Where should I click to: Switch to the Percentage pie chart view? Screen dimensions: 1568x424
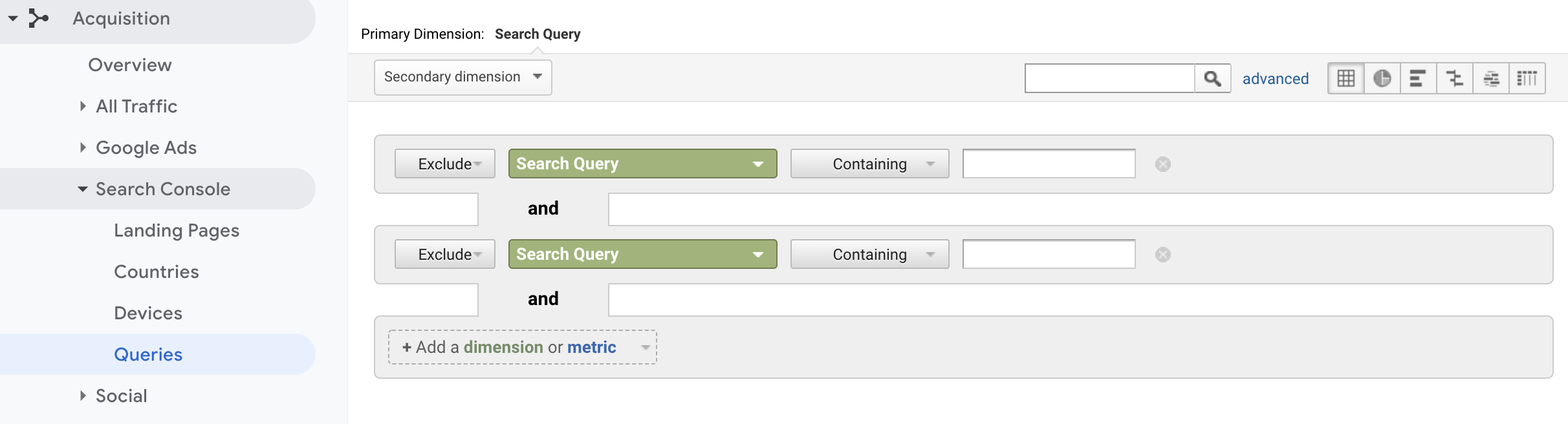1382,78
